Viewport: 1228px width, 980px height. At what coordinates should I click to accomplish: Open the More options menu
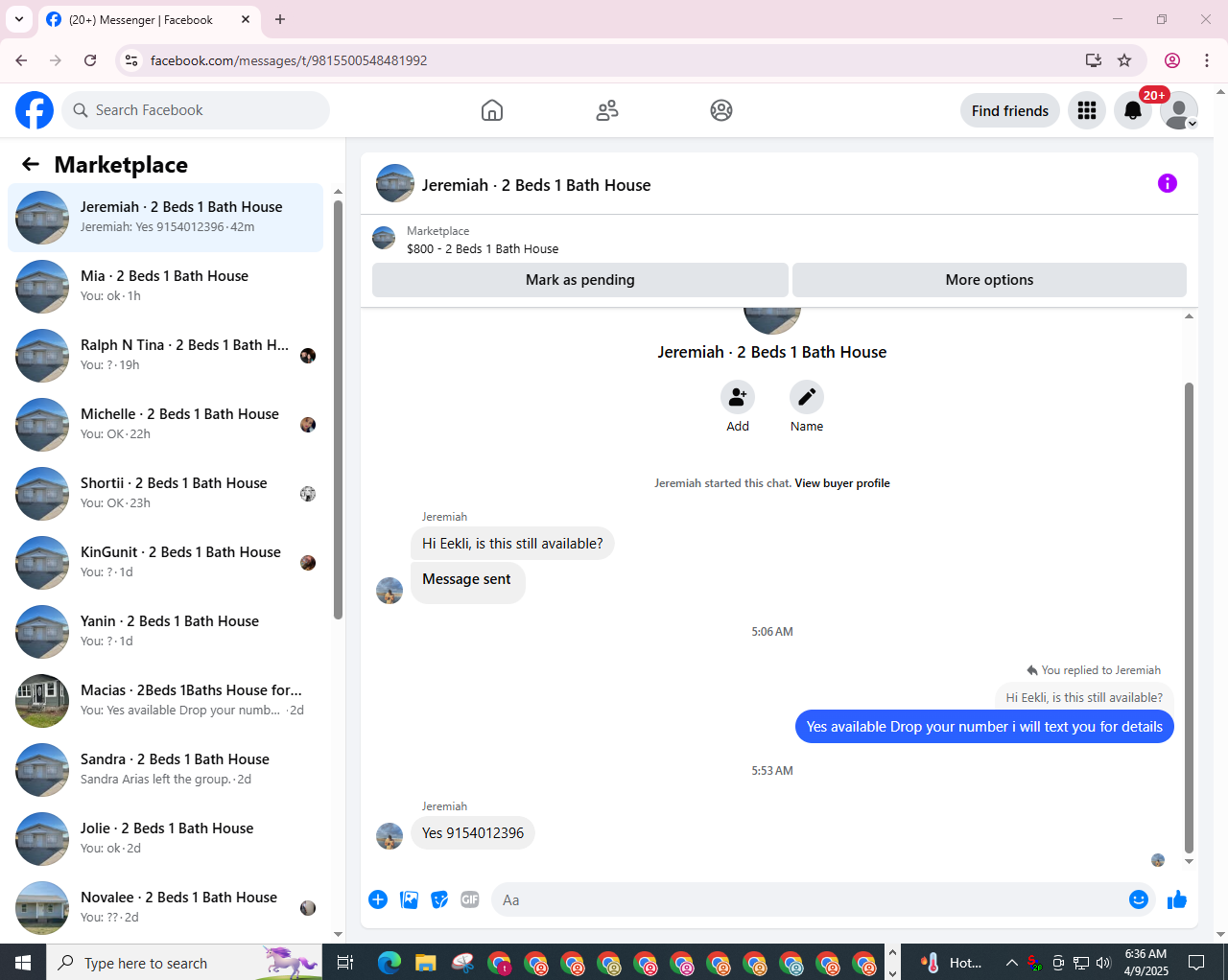(989, 280)
